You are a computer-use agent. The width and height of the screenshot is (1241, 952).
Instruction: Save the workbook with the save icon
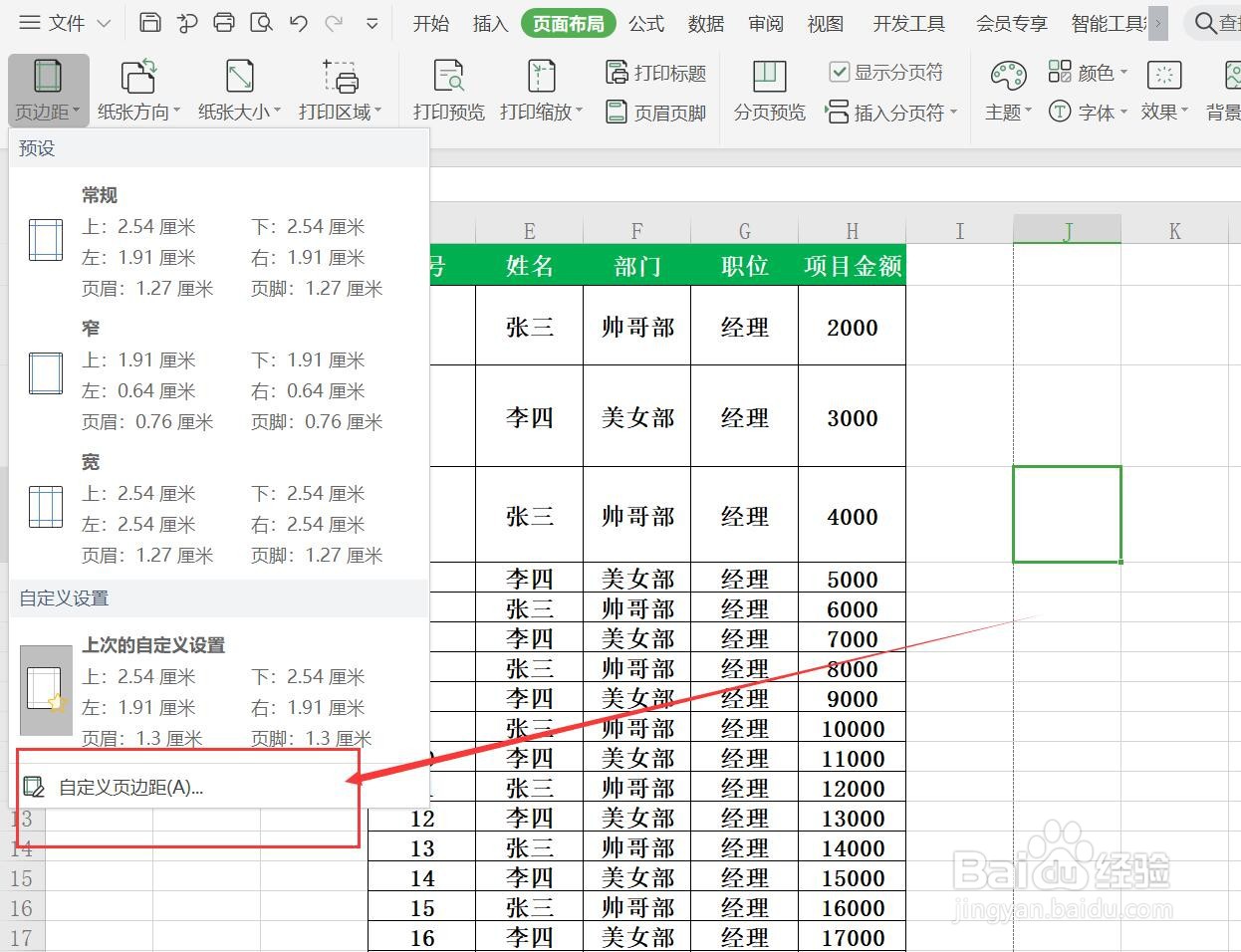click(149, 22)
